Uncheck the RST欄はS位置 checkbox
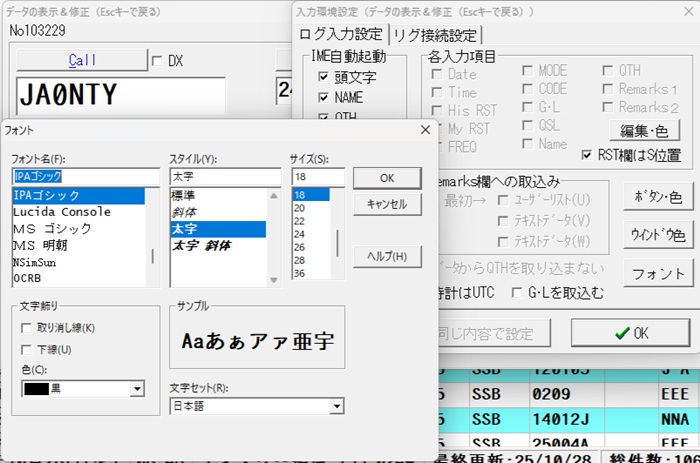This screenshot has height=463, width=700. click(588, 155)
